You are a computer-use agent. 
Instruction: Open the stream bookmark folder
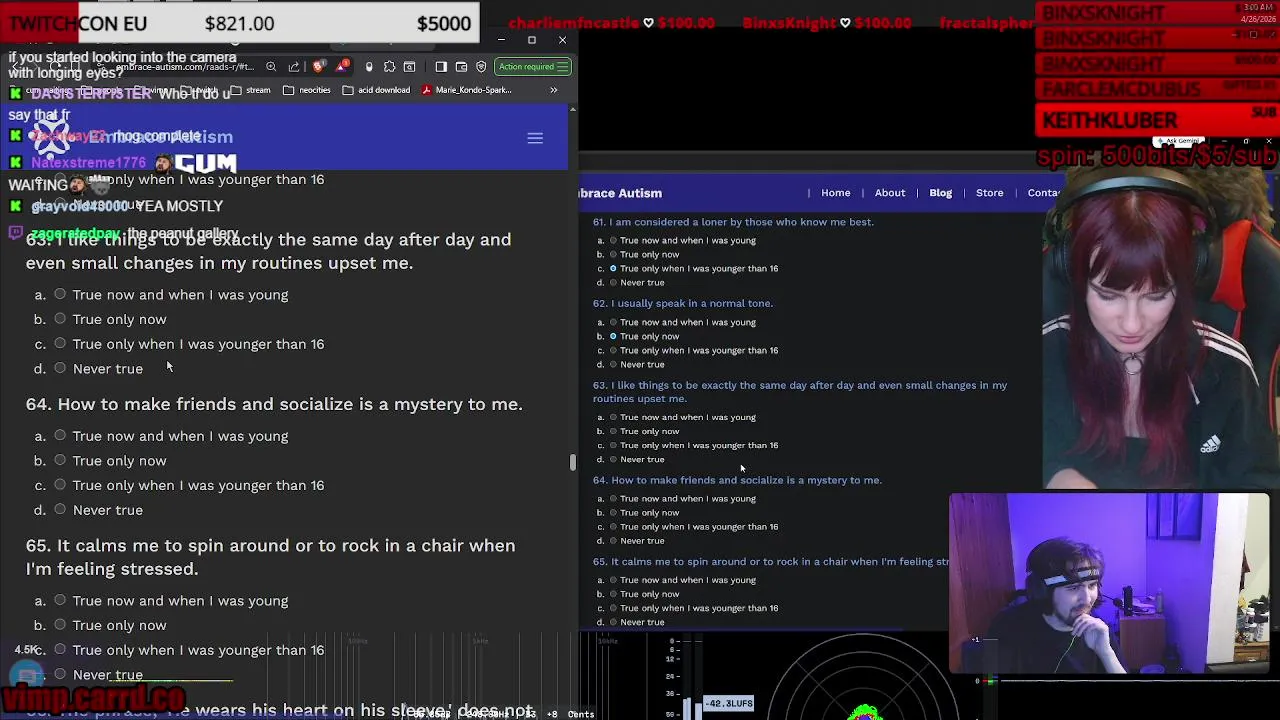(251, 90)
